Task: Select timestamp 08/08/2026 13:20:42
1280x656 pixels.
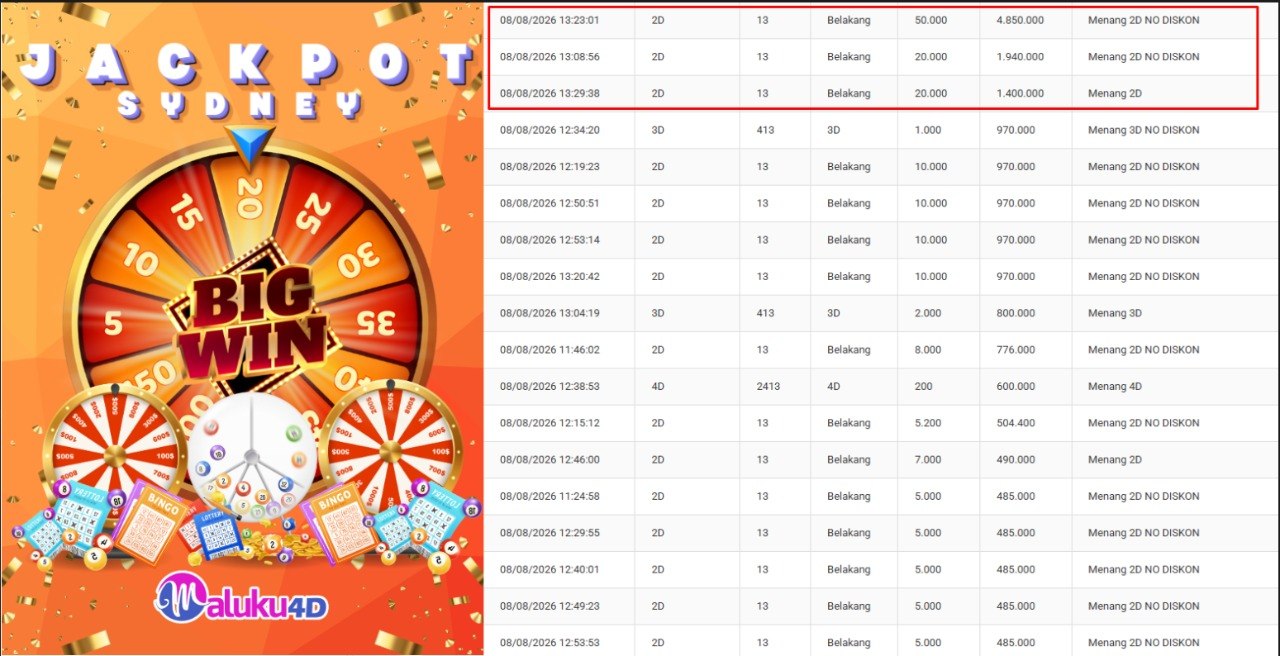Action: [x=549, y=276]
